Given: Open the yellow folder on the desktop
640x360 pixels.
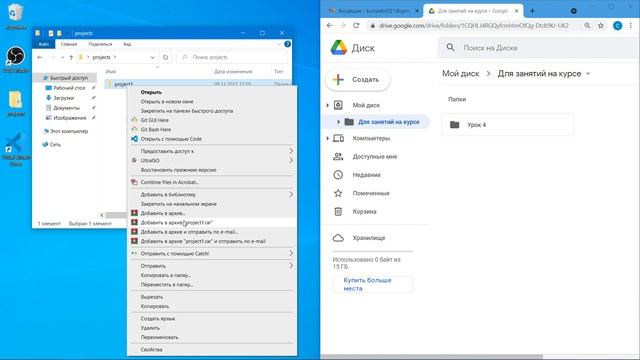Looking at the screenshot, I should tap(15, 100).
